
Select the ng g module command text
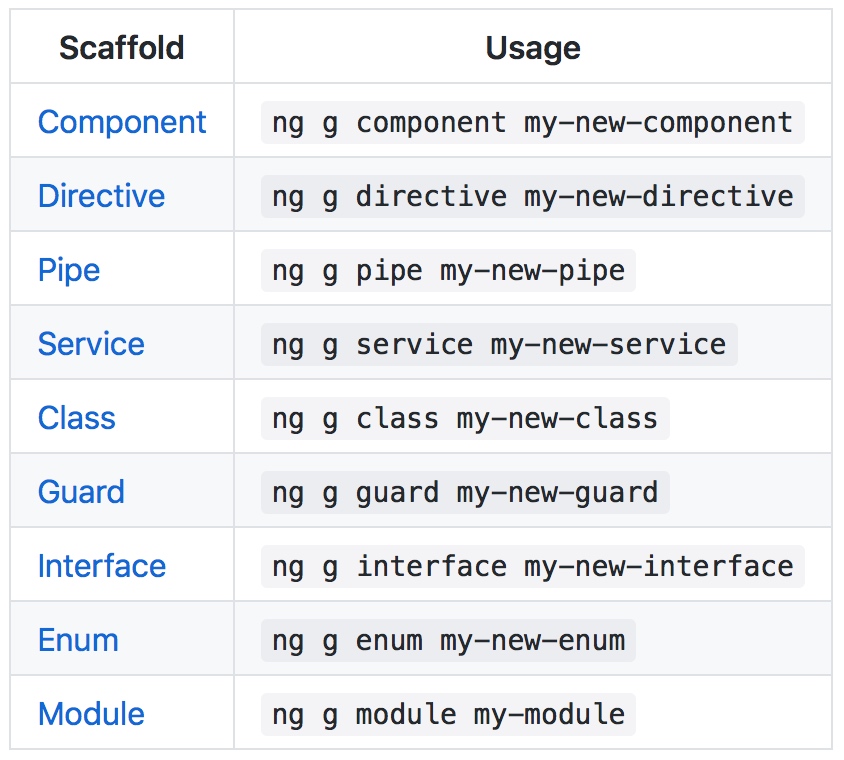tap(448, 715)
